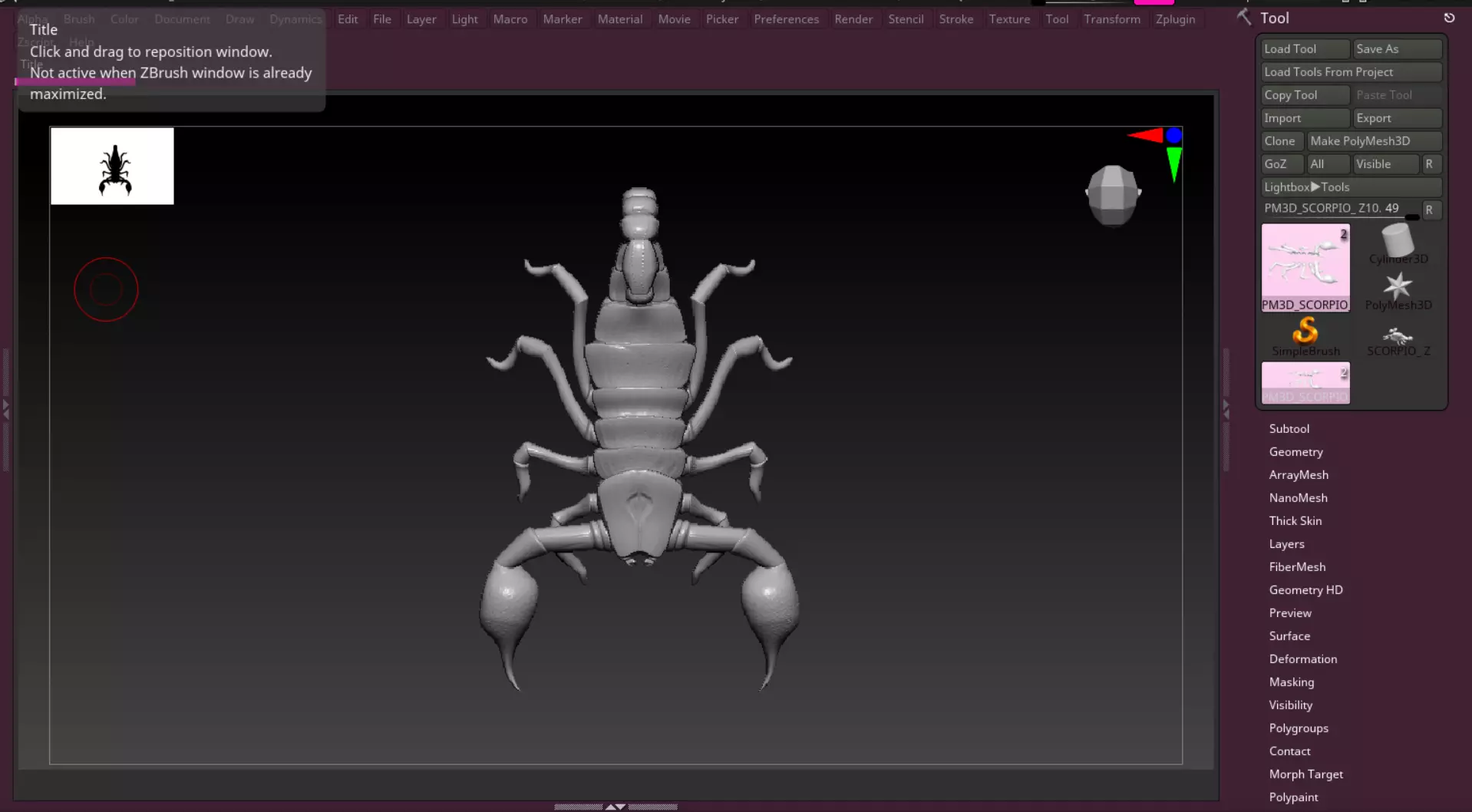Expand the Masking subpalette
The image size is (1472, 812).
pos(1291,682)
